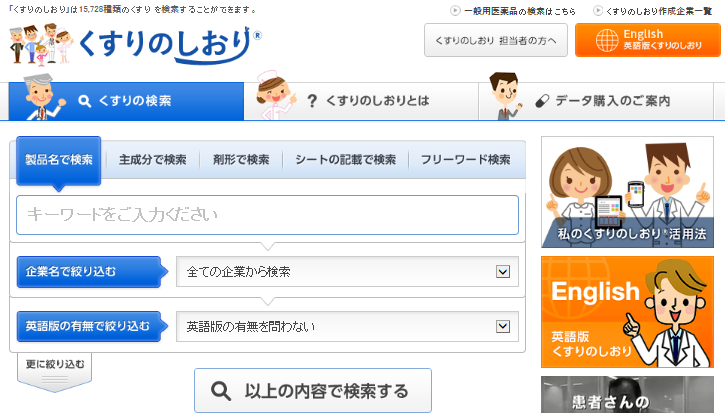Switch to 主成分で検索 tab
This screenshot has height=413, width=725.
152,160
